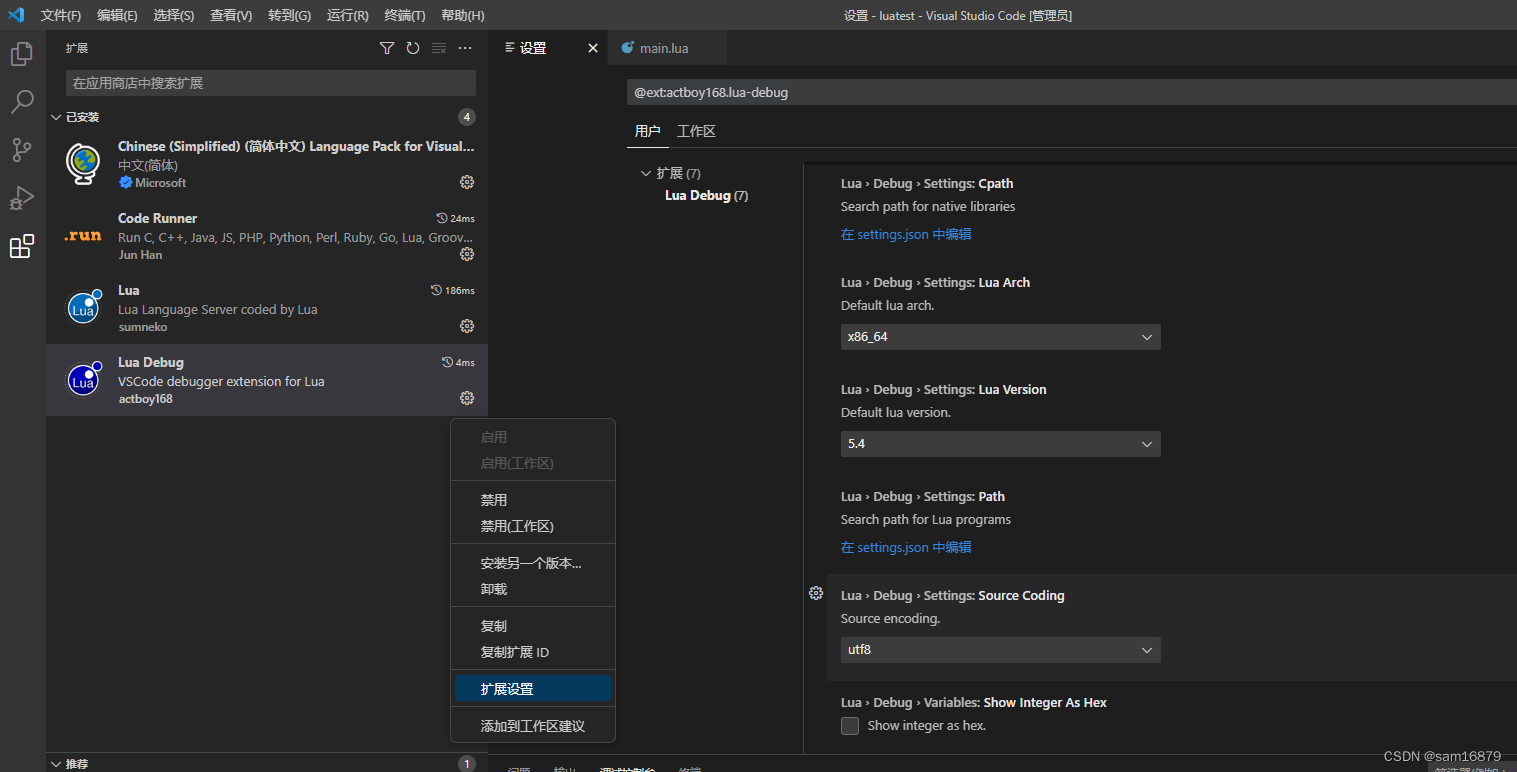Click the Chinese Language Pack globe icon
The image size is (1517, 772).
tap(83, 163)
